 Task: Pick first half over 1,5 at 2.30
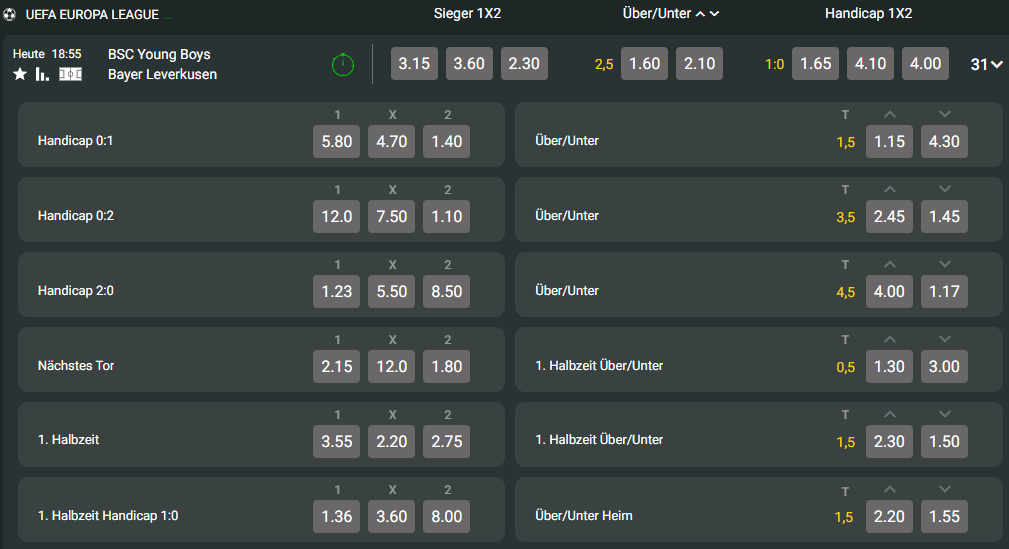click(x=889, y=441)
